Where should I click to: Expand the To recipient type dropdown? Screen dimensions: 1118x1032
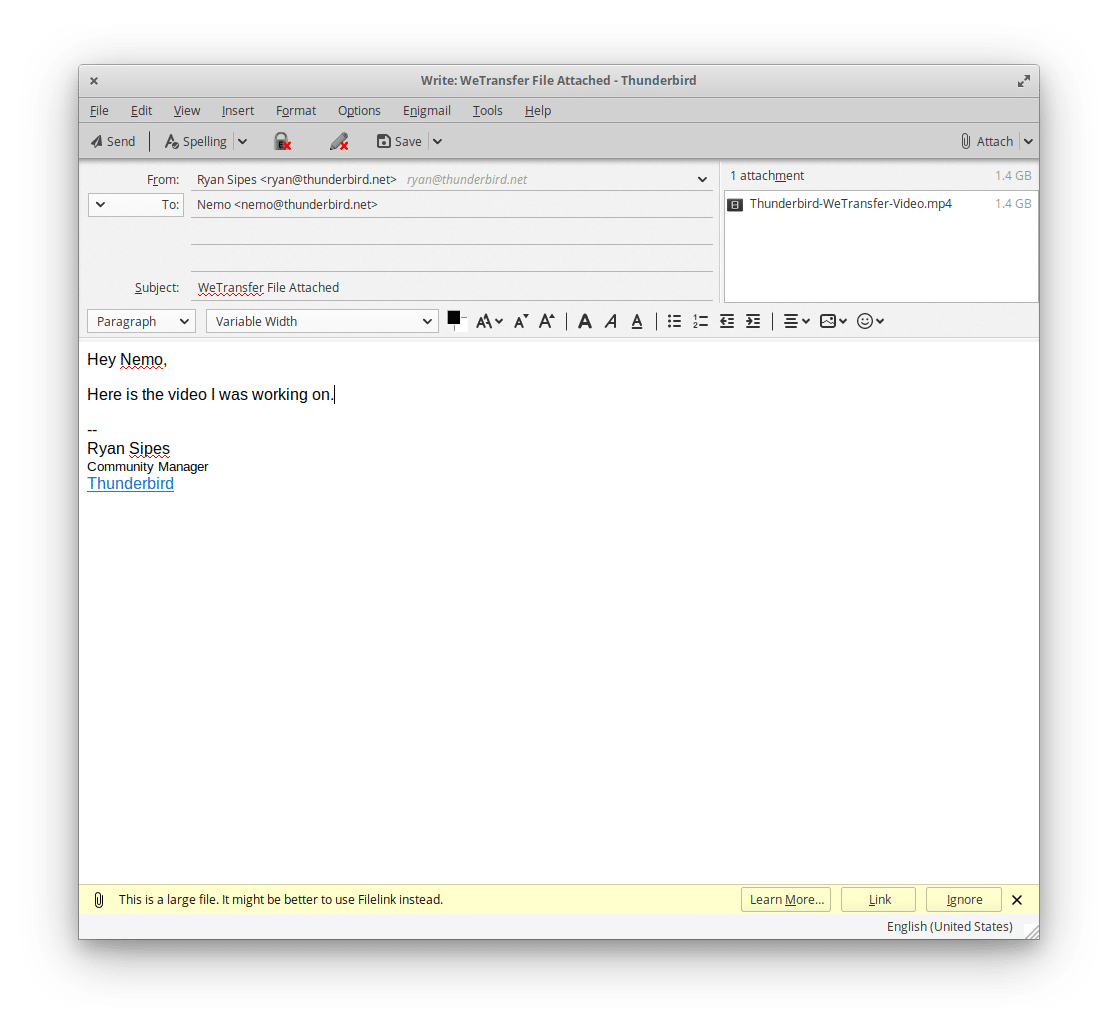pyautogui.click(x=104, y=204)
